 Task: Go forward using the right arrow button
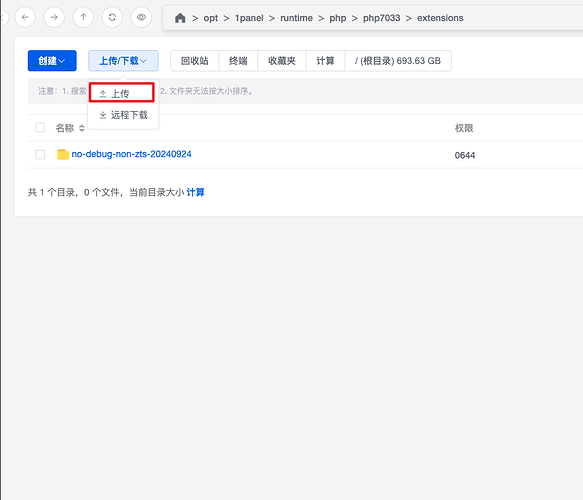(x=54, y=17)
